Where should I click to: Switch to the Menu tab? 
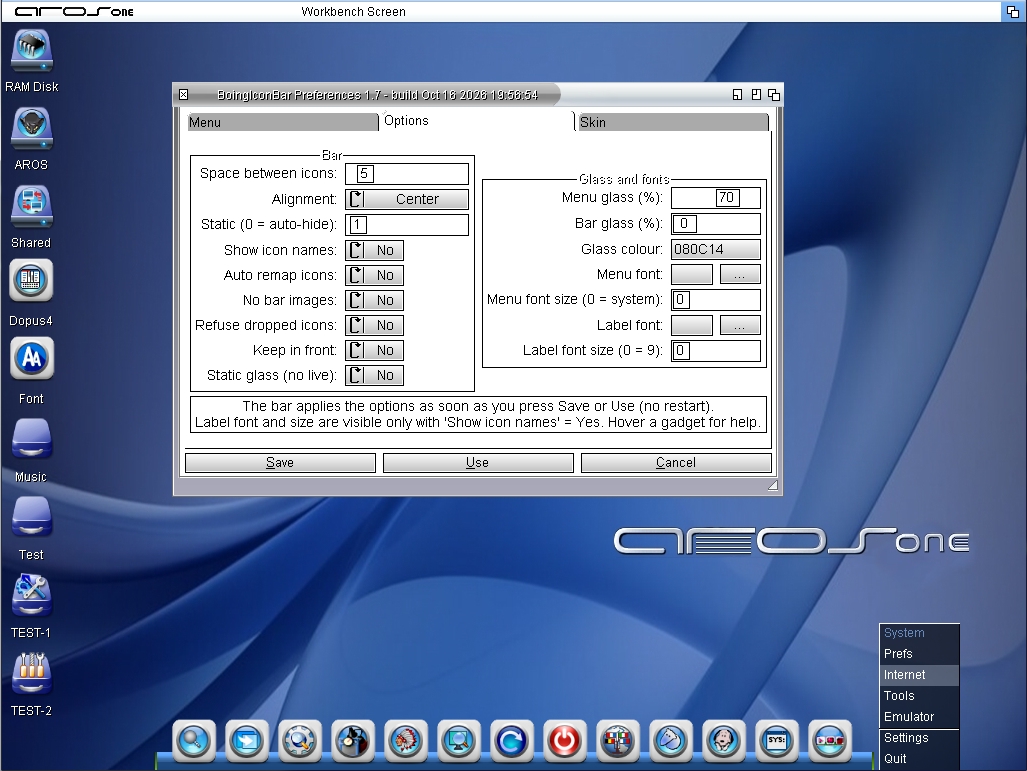pos(283,122)
